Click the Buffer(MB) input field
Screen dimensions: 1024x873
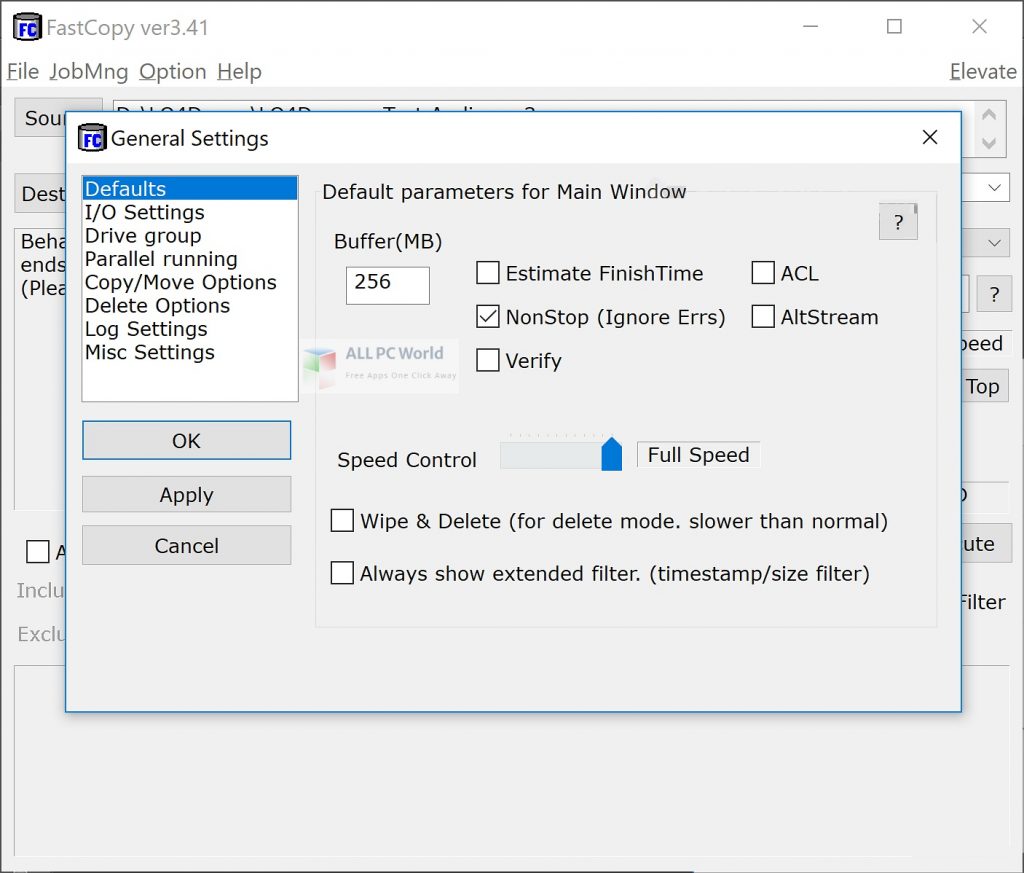[x=387, y=285]
